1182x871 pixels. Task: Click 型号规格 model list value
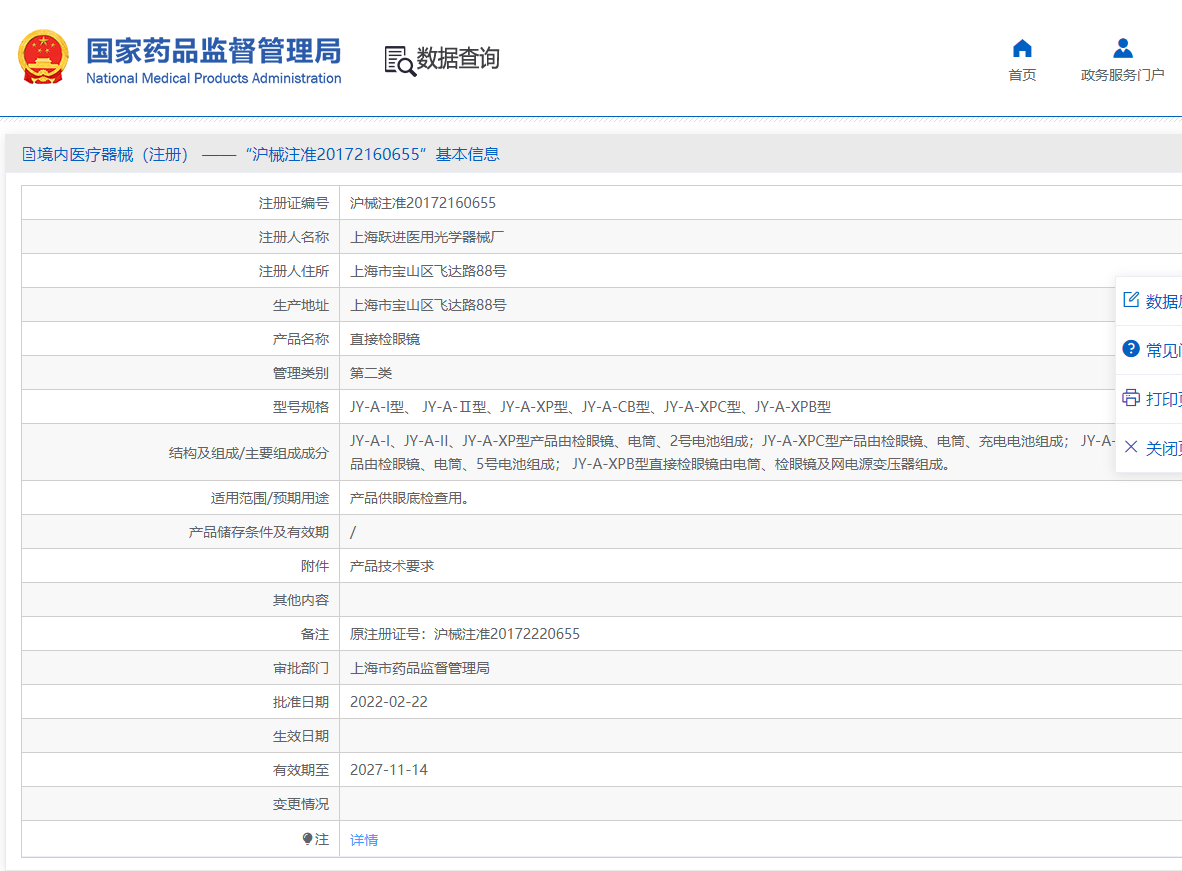[590, 406]
